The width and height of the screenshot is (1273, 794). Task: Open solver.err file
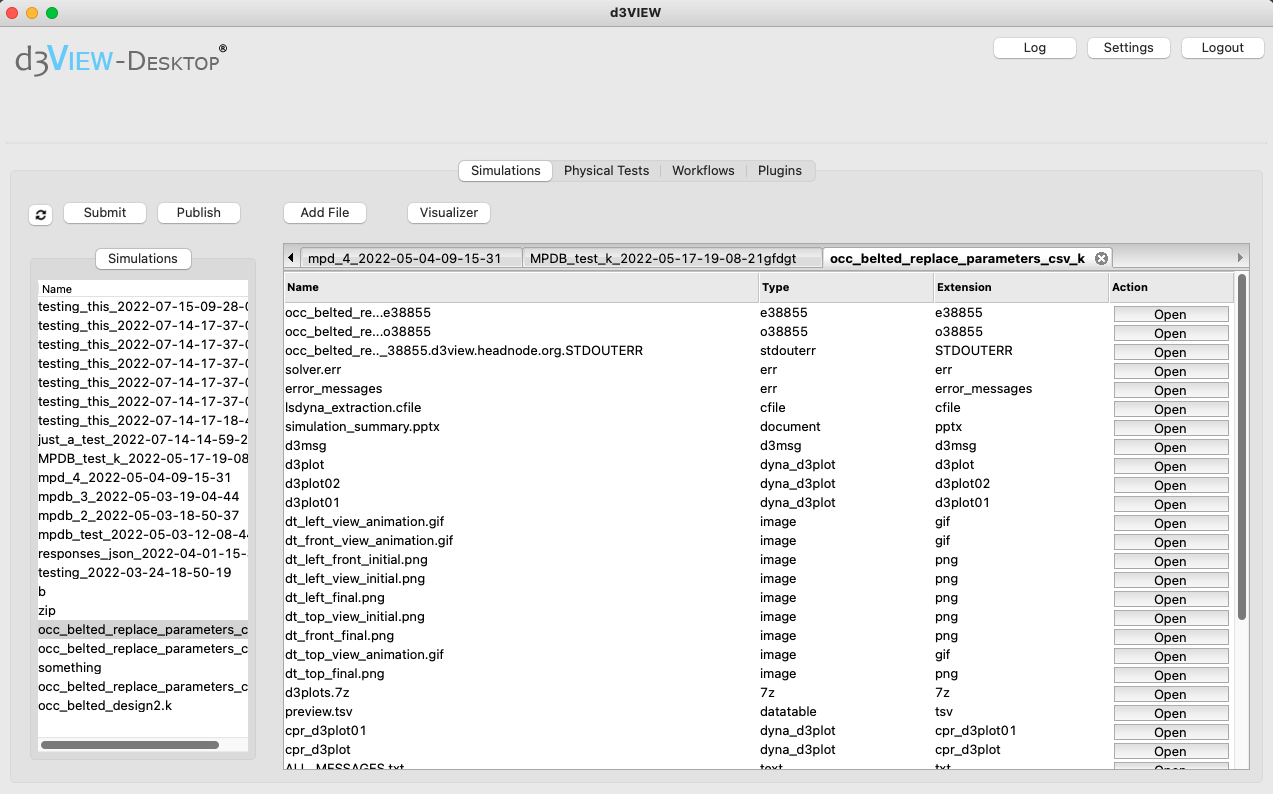1171,371
